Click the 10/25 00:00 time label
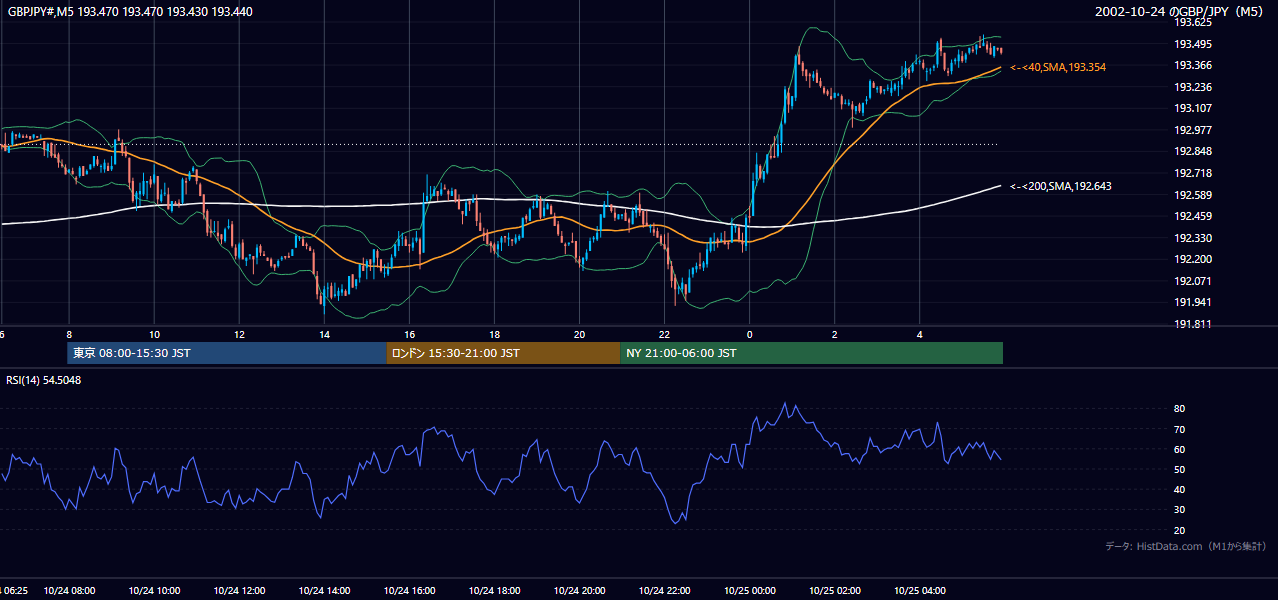The width and height of the screenshot is (1278, 600). pyautogui.click(x=749, y=591)
